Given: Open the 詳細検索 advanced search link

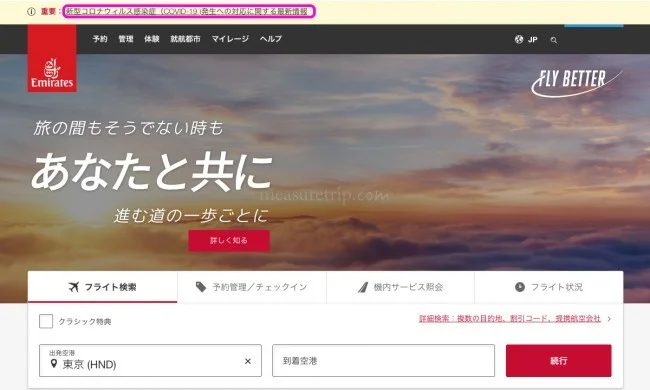Looking at the screenshot, I should click(x=510, y=319).
